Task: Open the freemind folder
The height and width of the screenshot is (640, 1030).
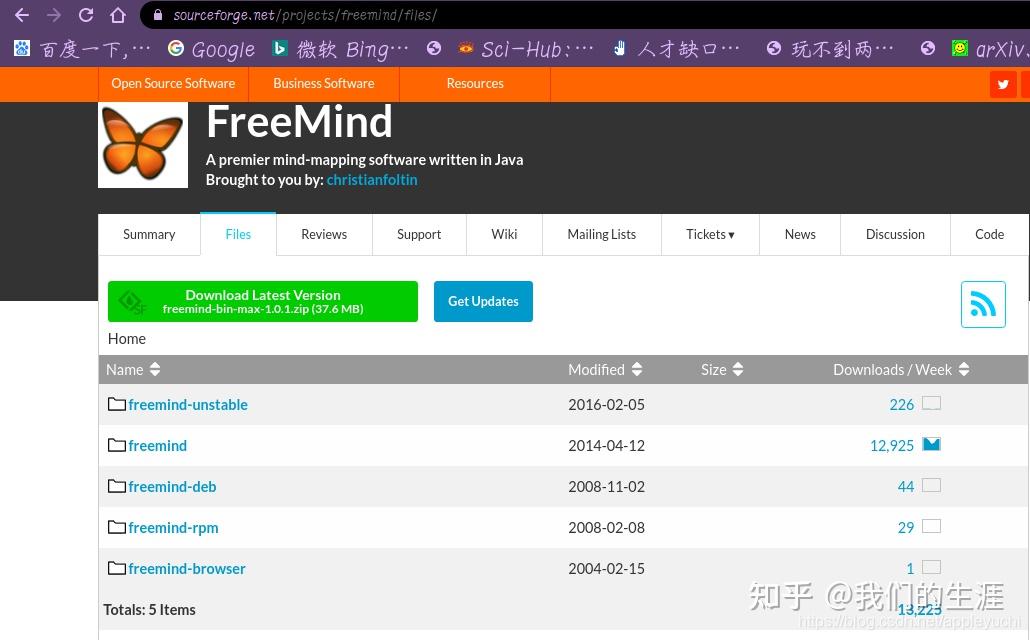Action: (x=158, y=446)
